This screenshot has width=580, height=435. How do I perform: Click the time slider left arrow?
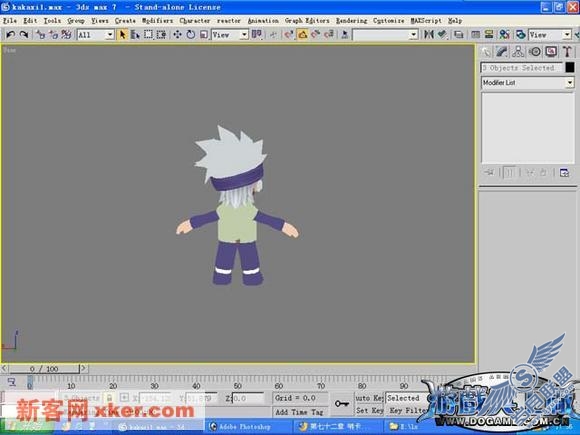coord(4,368)
